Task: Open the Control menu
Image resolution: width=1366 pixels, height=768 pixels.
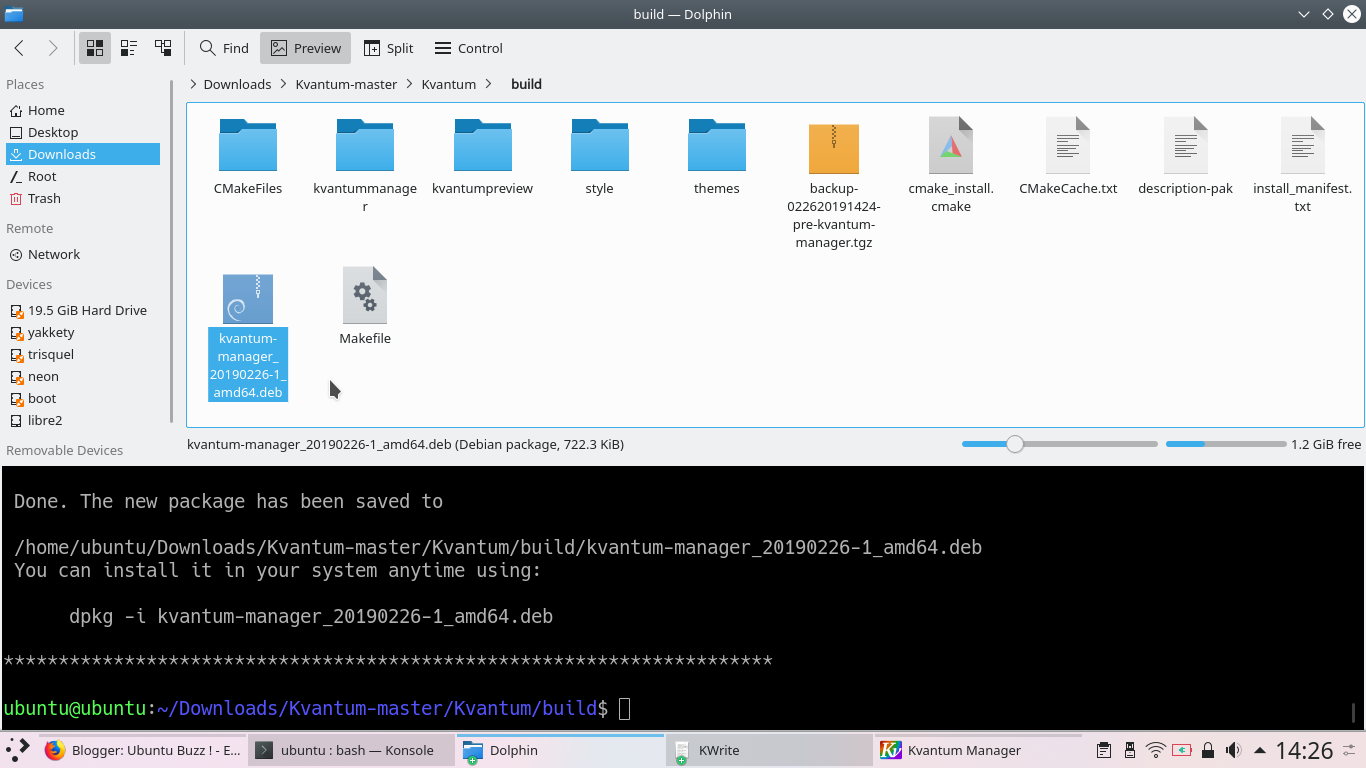Action: tap(468, 48)
